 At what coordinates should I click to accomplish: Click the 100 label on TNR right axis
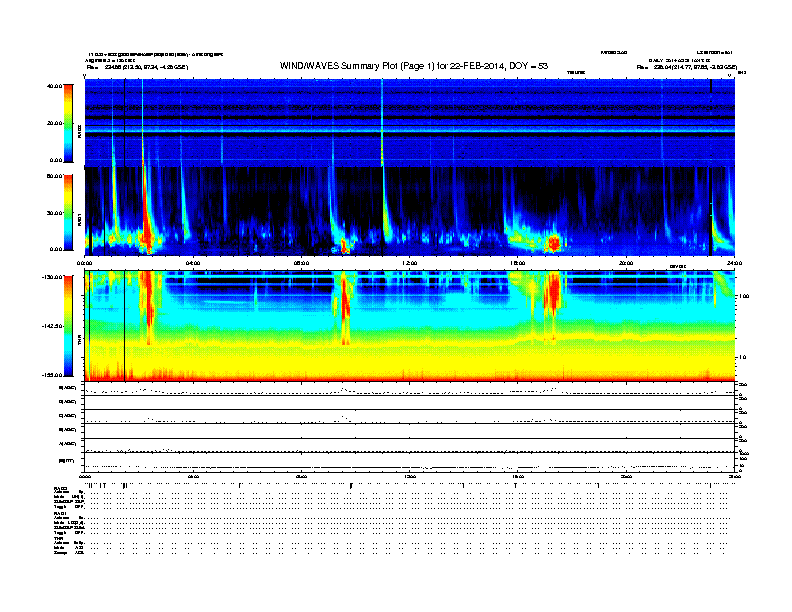pos(744,296)
